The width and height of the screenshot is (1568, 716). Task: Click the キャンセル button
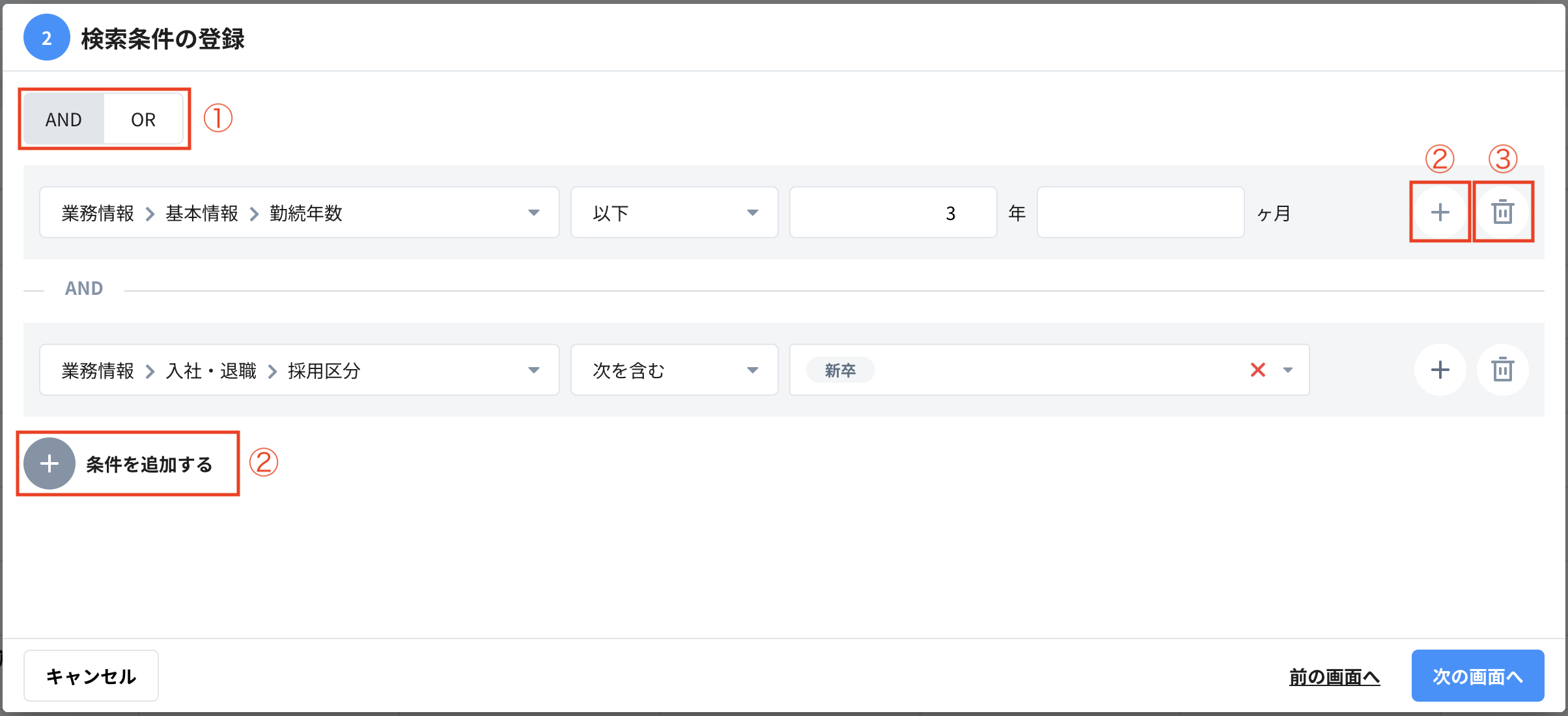[x=91, y=675]
